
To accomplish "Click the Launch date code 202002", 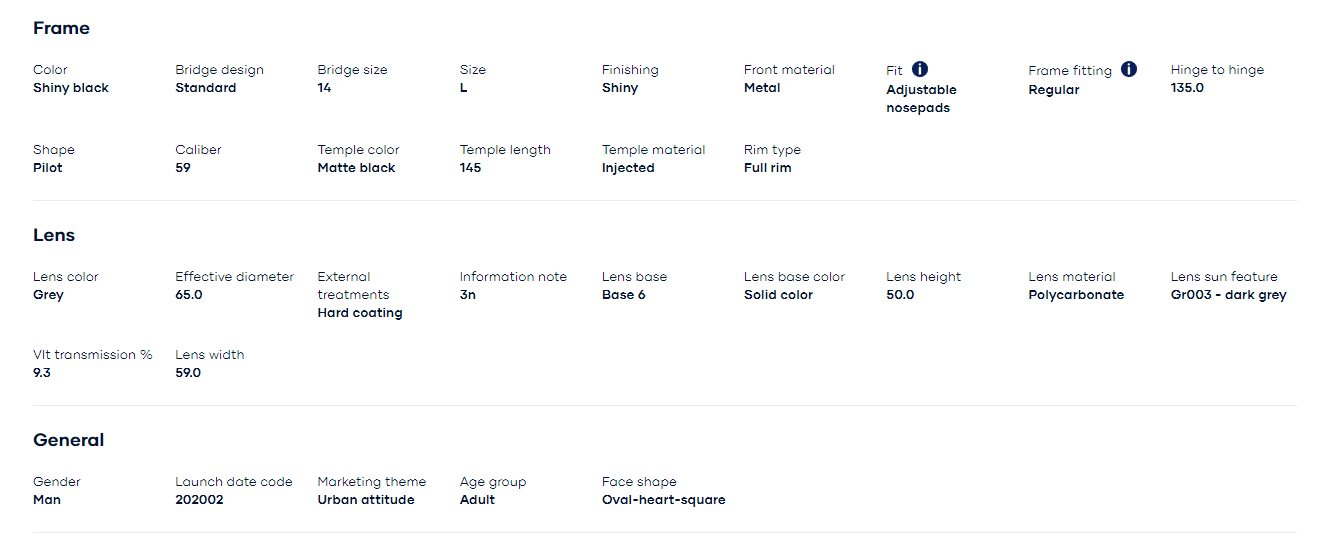I will [199, 500].
